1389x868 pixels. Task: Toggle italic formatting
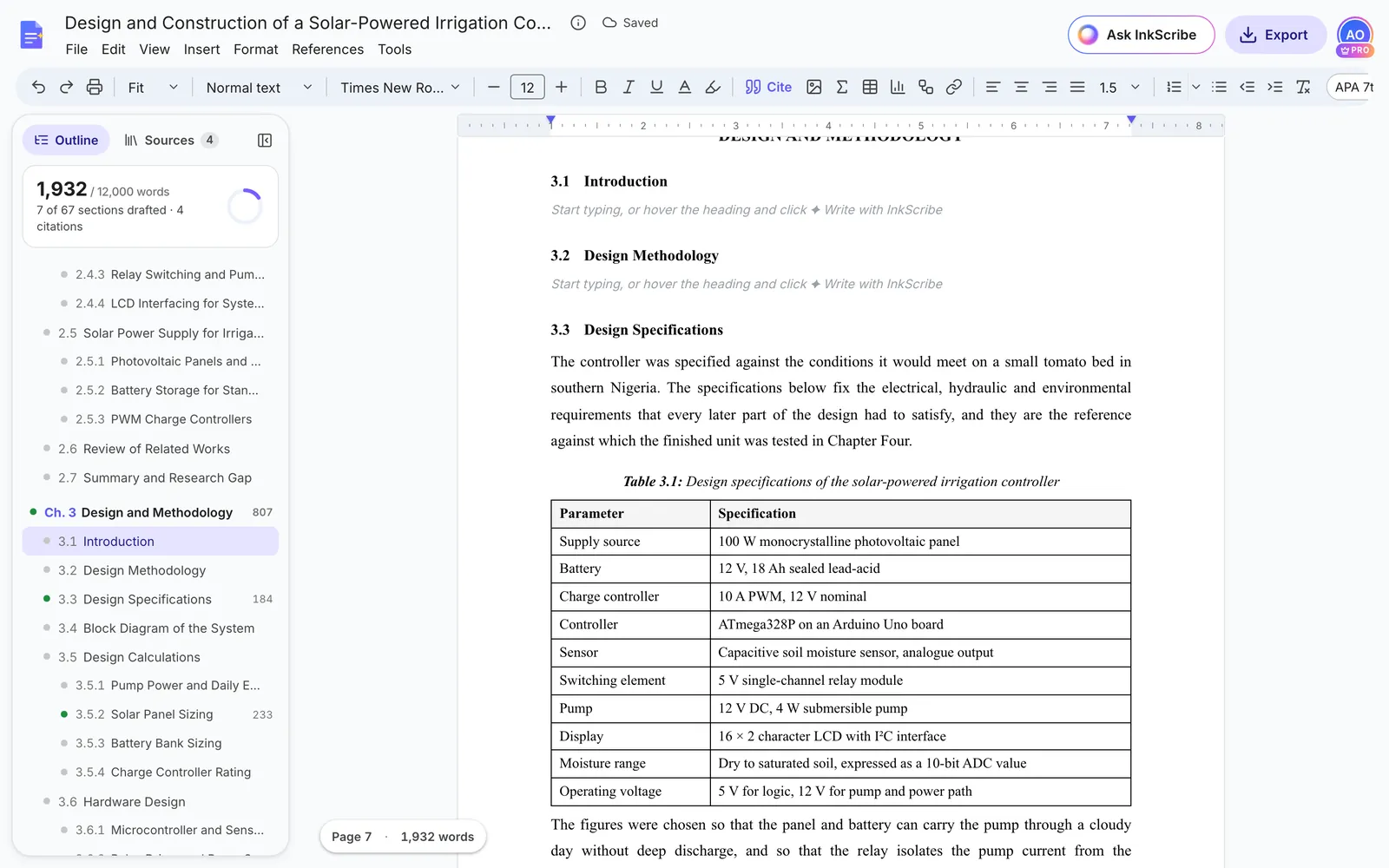tap(629, 87)
